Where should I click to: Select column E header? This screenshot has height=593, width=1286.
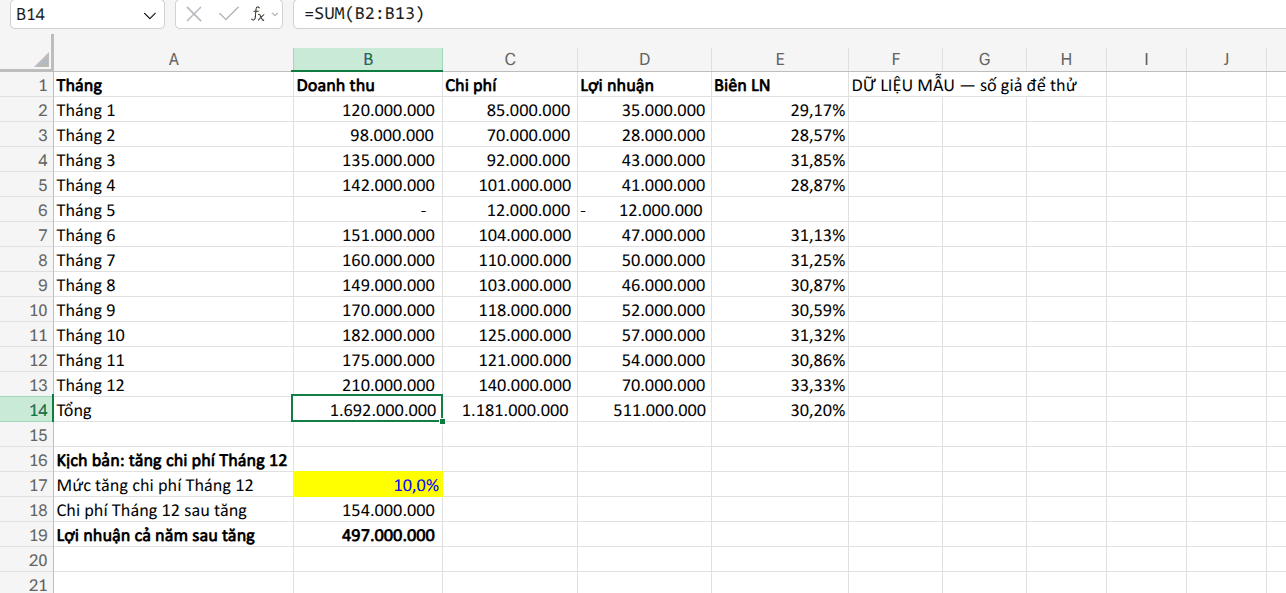coord(780,60)
